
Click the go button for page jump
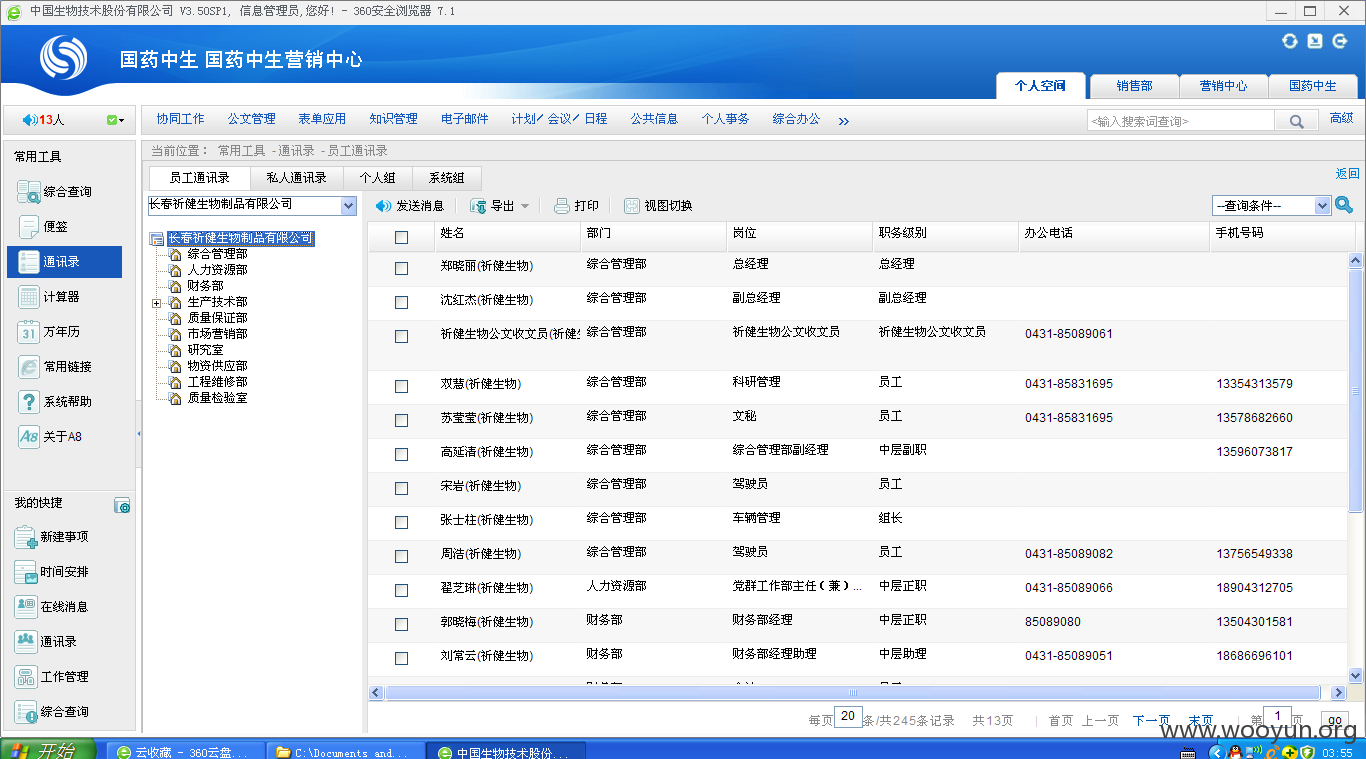point(1334,721)
